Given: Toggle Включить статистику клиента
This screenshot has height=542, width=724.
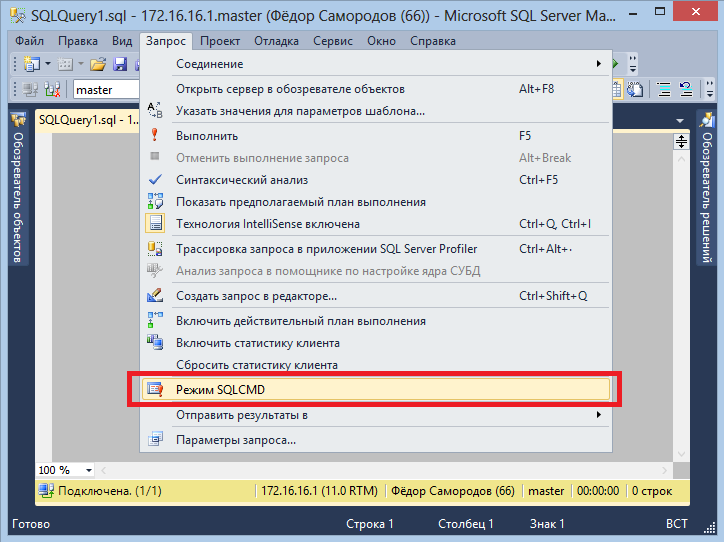Looking at the screenshot, I should click(x=376, y=343).
